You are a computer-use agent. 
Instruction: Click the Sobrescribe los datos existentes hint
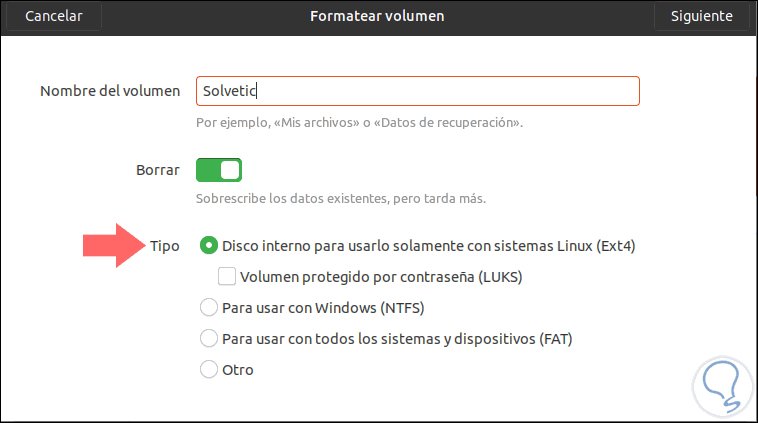tap(341, 199)
